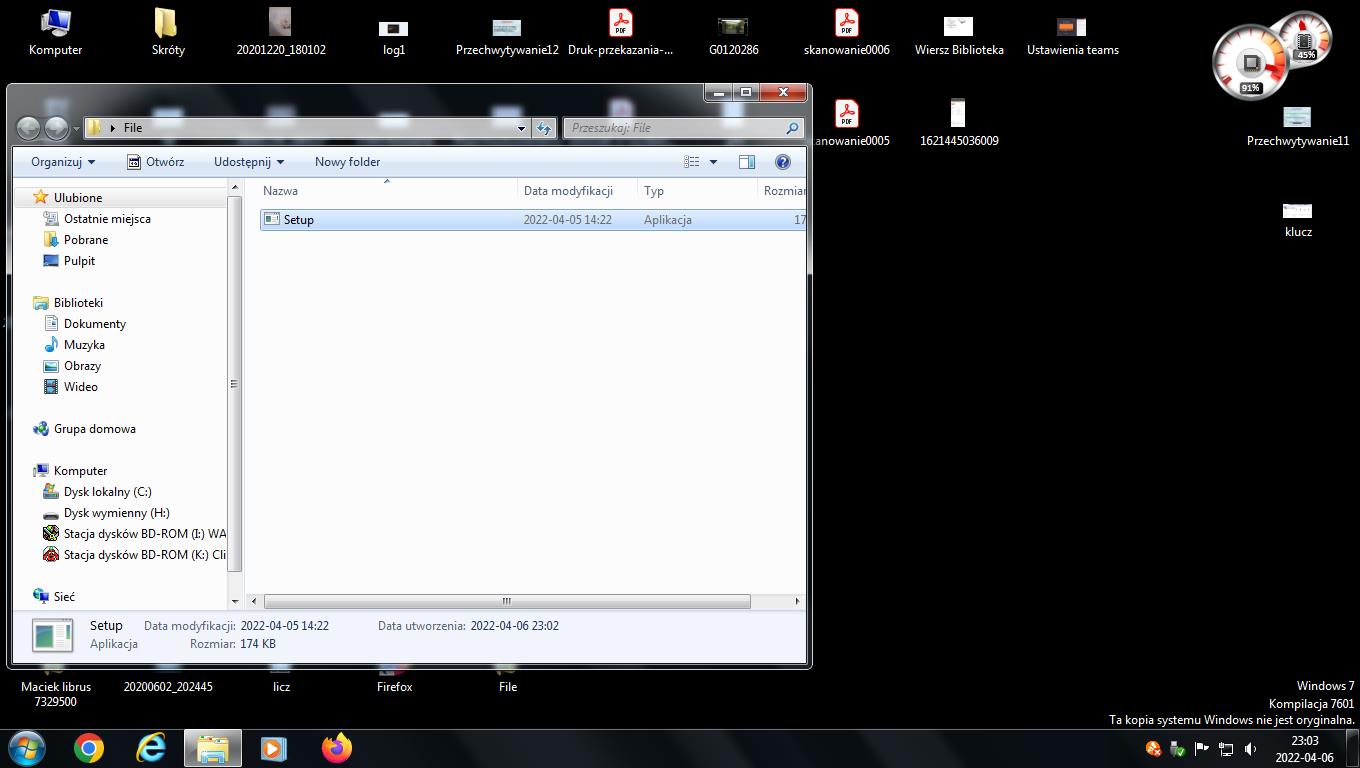Click the refresh button beside address bar
The width and height of the screenshot is (1360, 768).
pos(544,128)
